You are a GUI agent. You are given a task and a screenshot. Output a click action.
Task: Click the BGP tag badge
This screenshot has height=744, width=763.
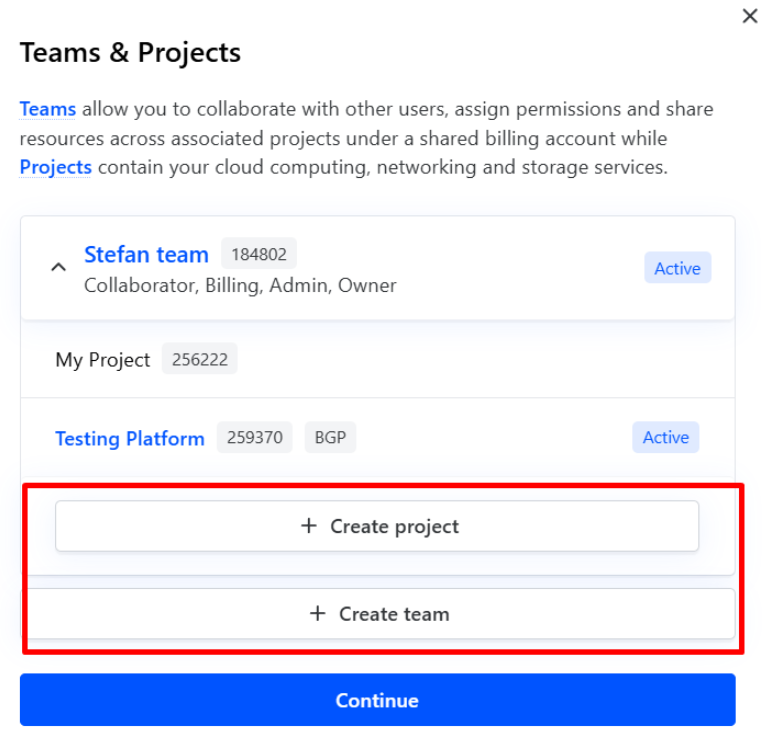pos(330,438)
